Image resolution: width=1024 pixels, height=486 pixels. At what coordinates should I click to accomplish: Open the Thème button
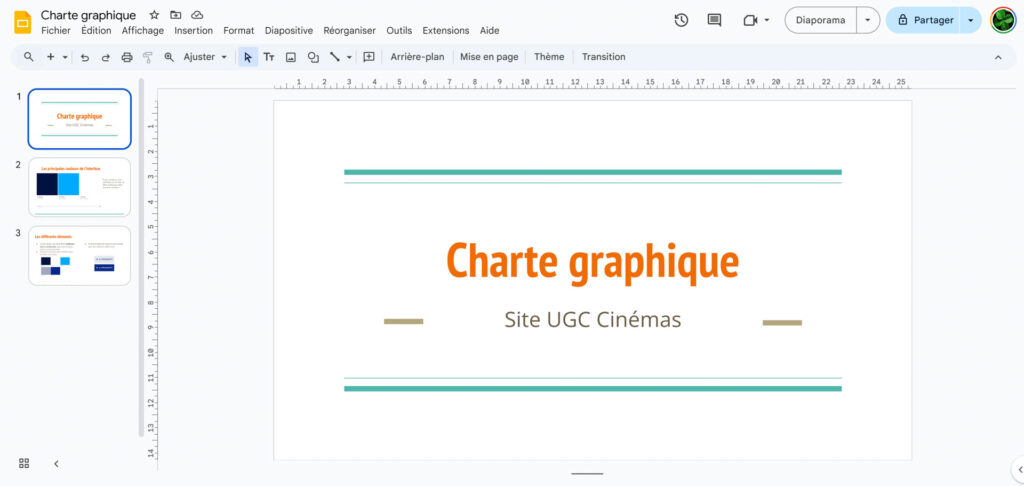pos(549,57)
